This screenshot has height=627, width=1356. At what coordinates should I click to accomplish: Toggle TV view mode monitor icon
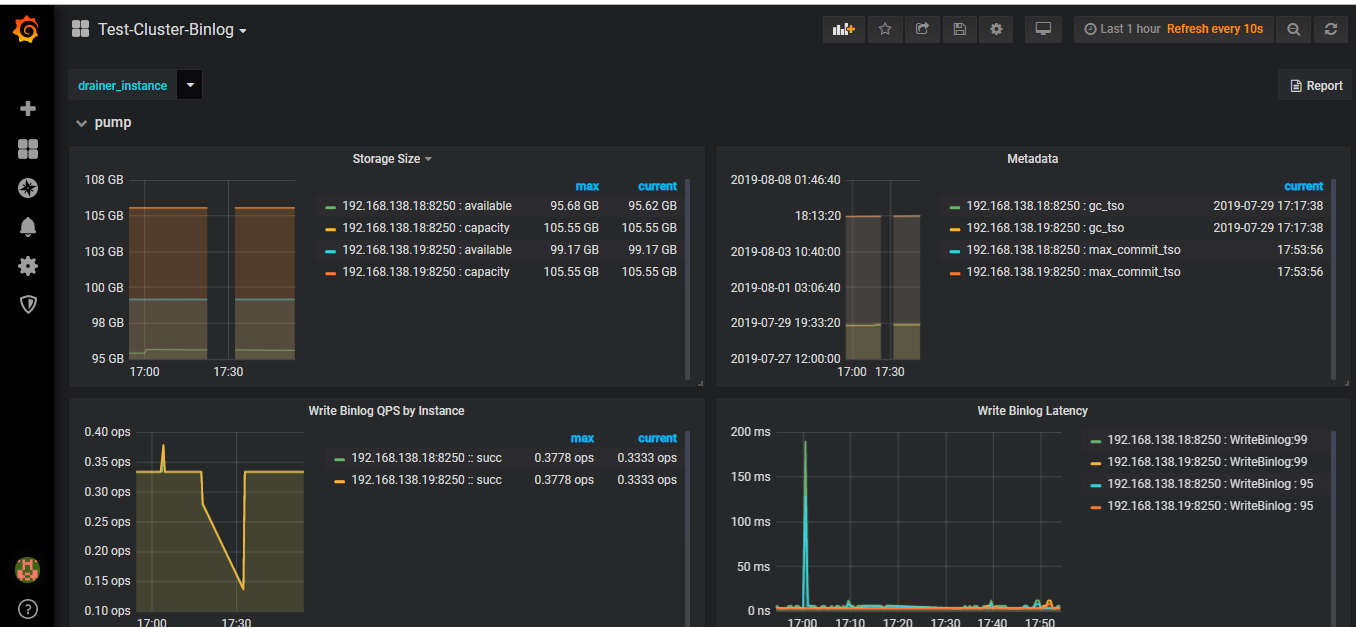click(1043, 29)
